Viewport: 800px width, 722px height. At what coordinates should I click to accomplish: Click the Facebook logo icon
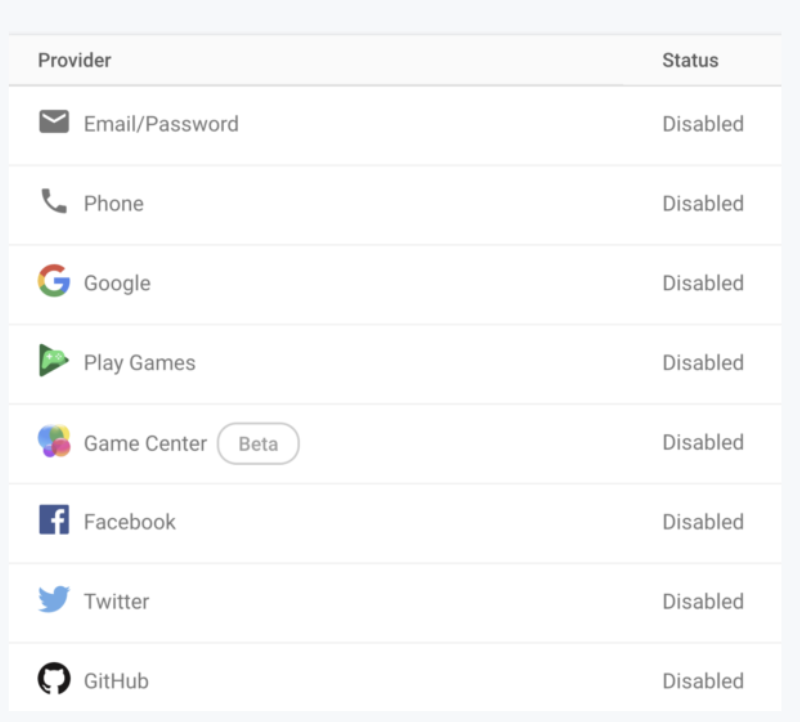(54, 520)
